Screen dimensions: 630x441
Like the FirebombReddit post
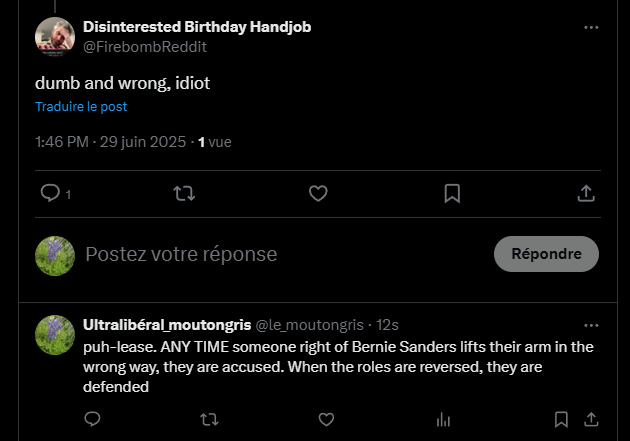tap(318, 193)
